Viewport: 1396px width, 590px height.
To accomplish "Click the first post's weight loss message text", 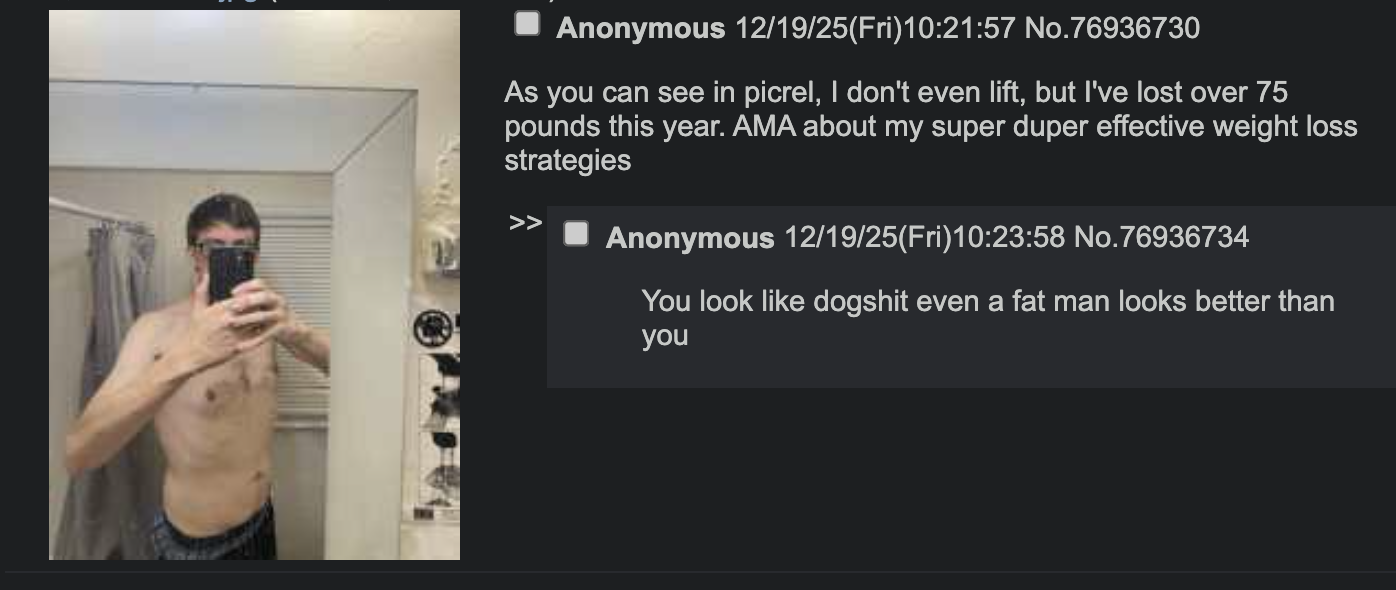I will point(931,127).
